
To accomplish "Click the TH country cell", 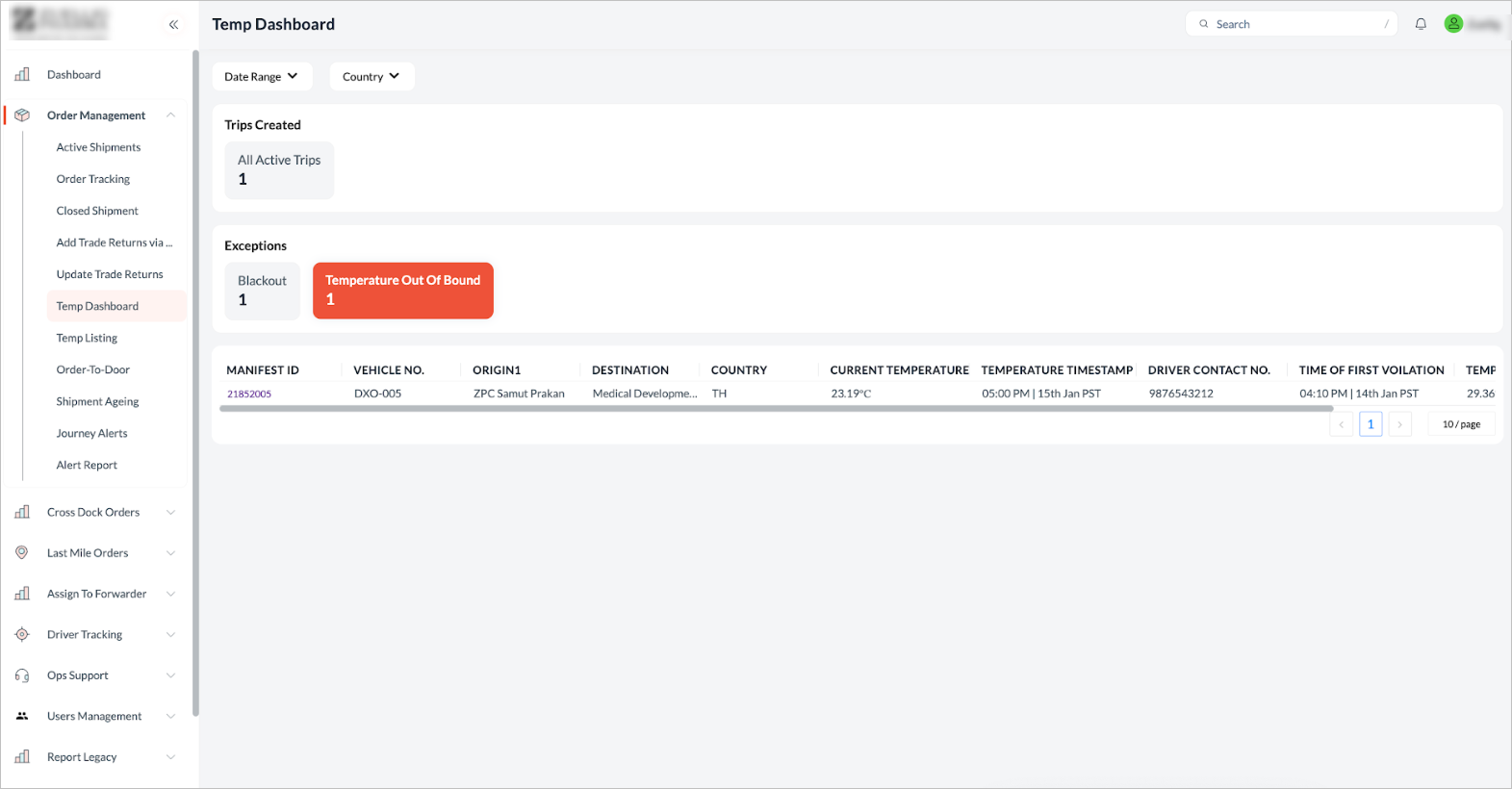I will 719,394.
